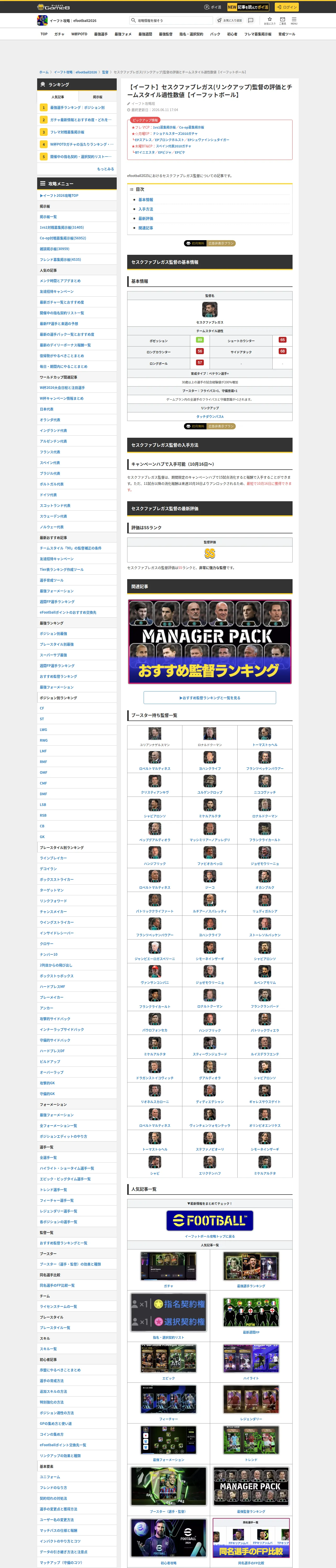Open the リュディガルシア manager icon

click(x=265, y=900)
